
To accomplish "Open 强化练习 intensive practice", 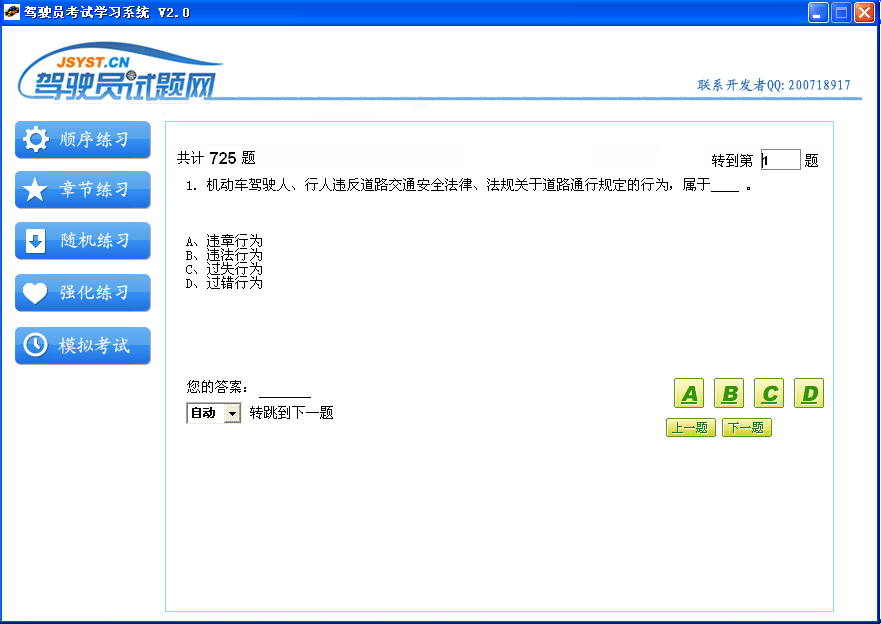I will tap(83, 293).
